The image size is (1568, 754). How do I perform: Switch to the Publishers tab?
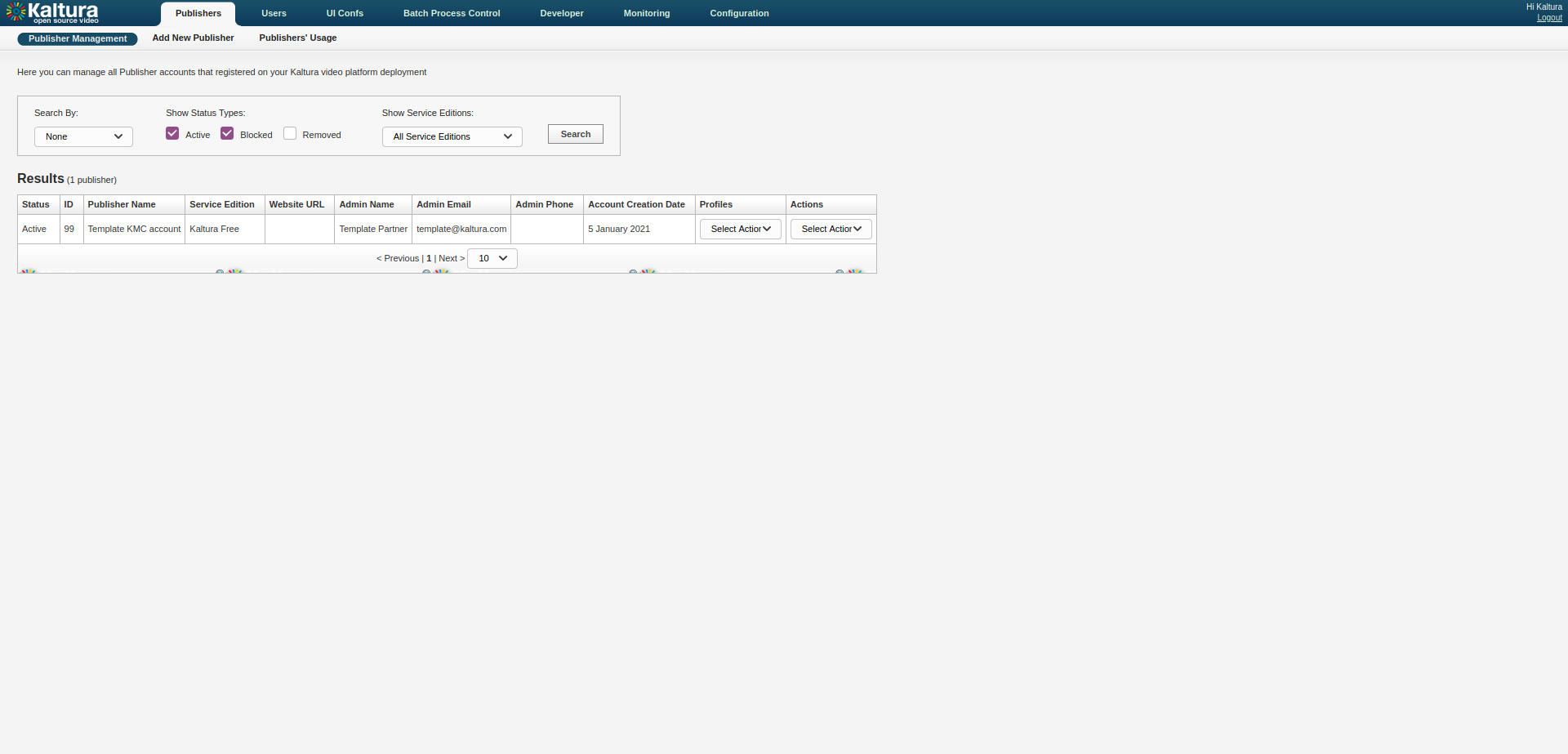(198, 13)
